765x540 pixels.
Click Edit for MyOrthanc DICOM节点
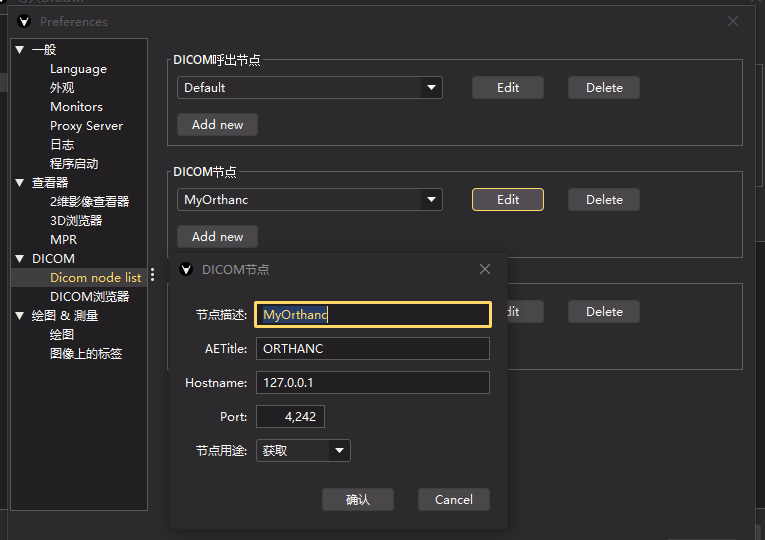(x=508, y=200)
